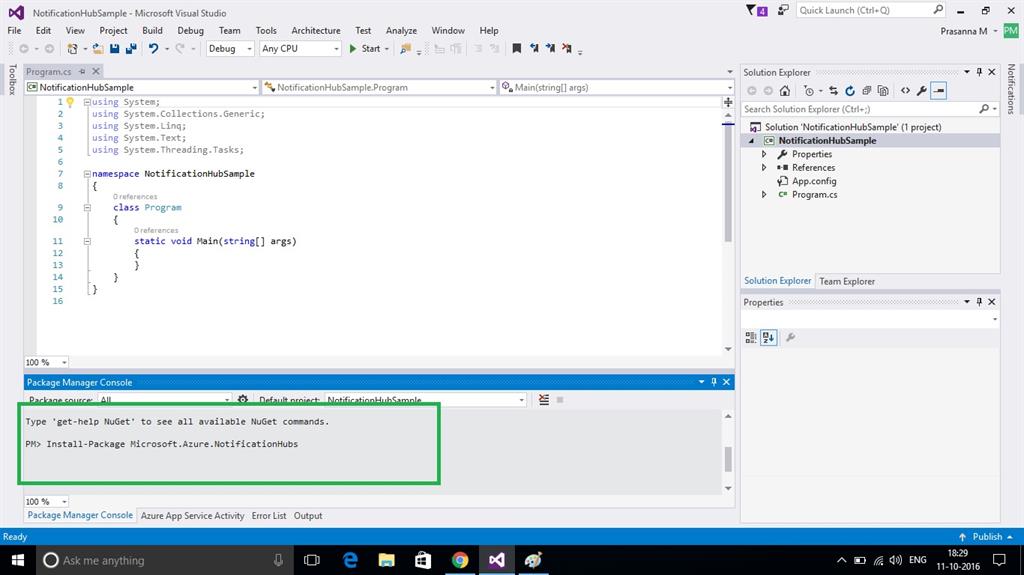Click the Clear Console icon
This screenshot has width=1024, height=575.
(544, 400)
